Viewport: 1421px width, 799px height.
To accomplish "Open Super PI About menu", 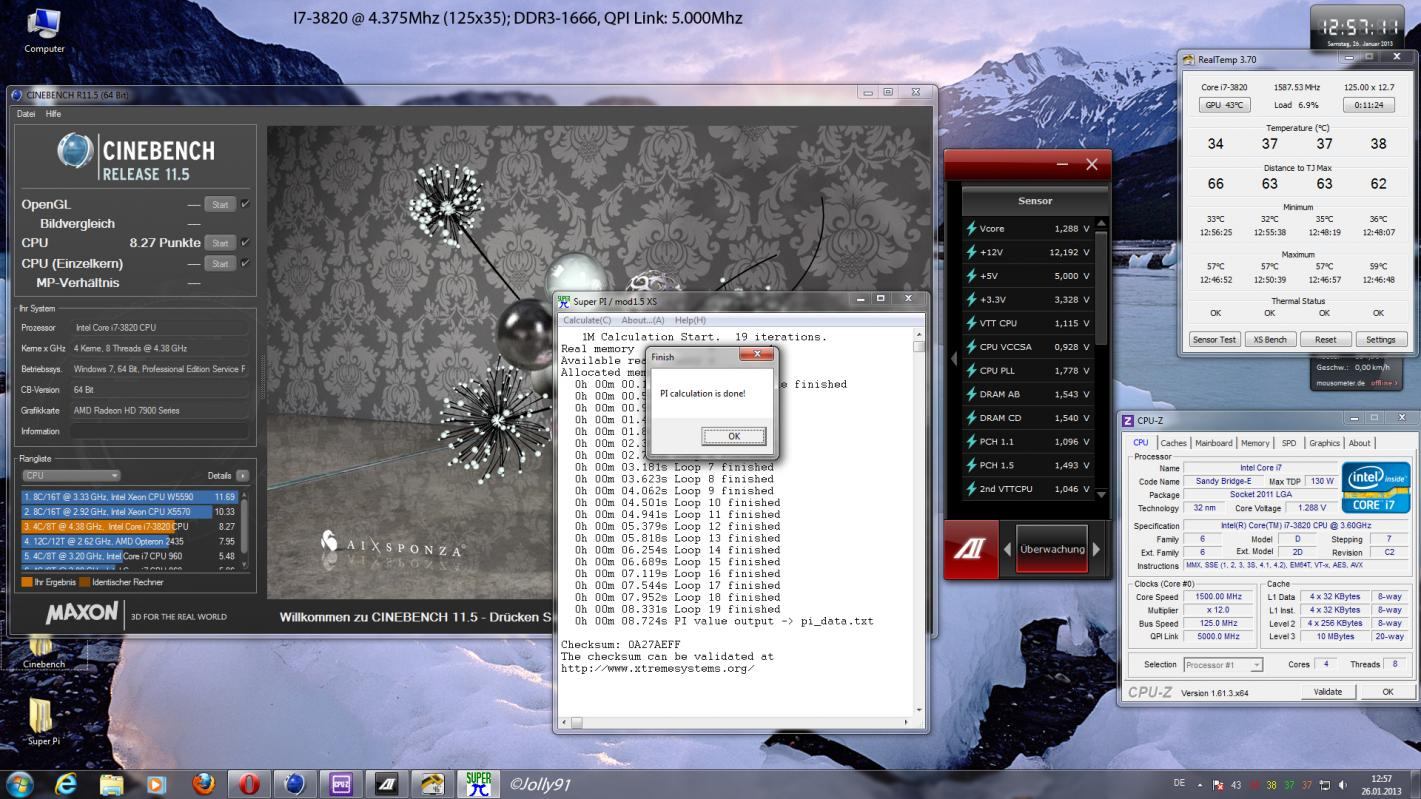I will (643, 320).
